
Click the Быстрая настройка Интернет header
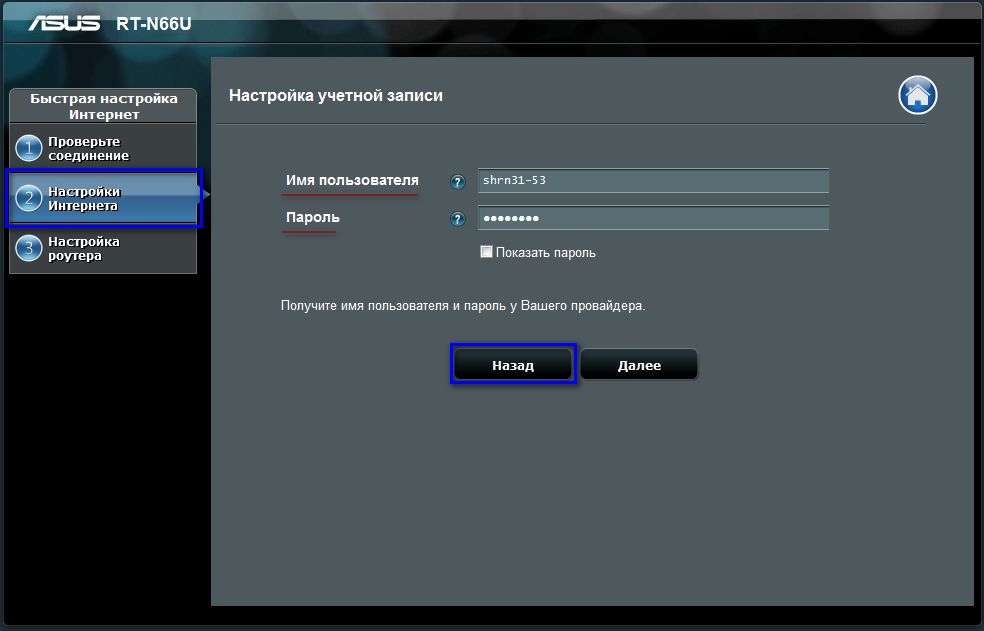[104, 106]
